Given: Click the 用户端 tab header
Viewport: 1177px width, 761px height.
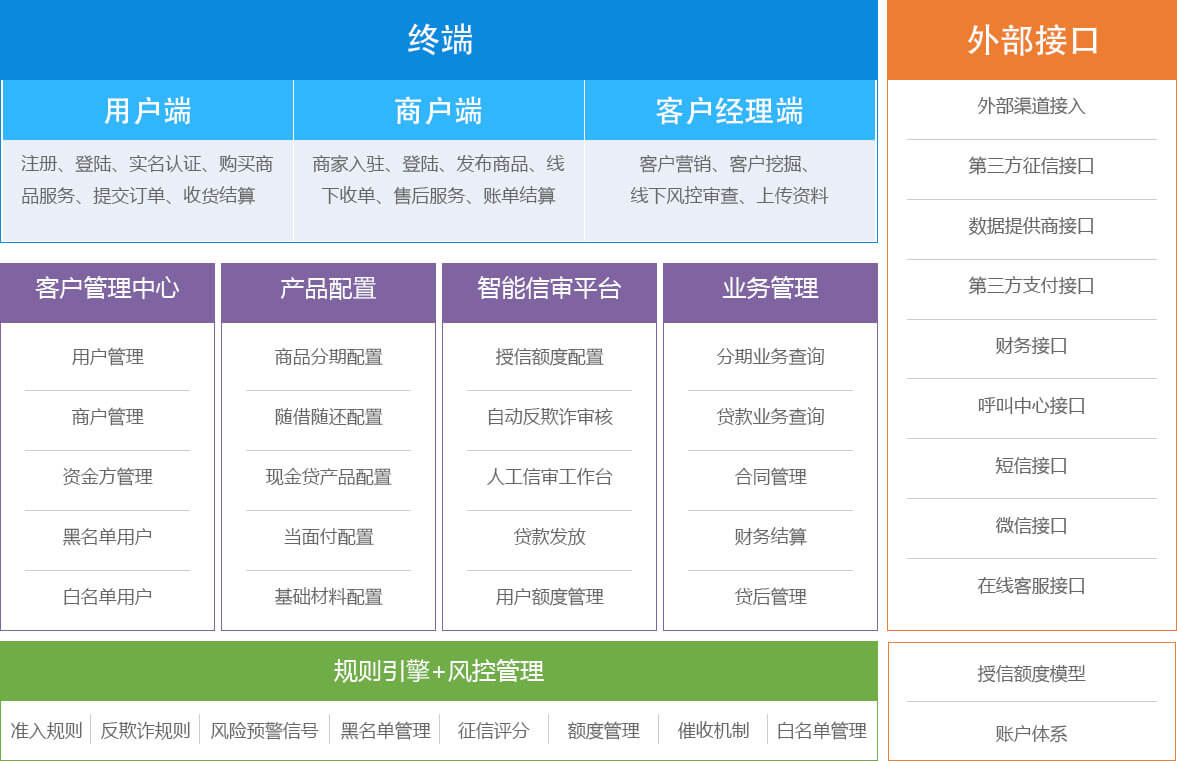Looking at the screenshot, I should [x=147, y=110].
